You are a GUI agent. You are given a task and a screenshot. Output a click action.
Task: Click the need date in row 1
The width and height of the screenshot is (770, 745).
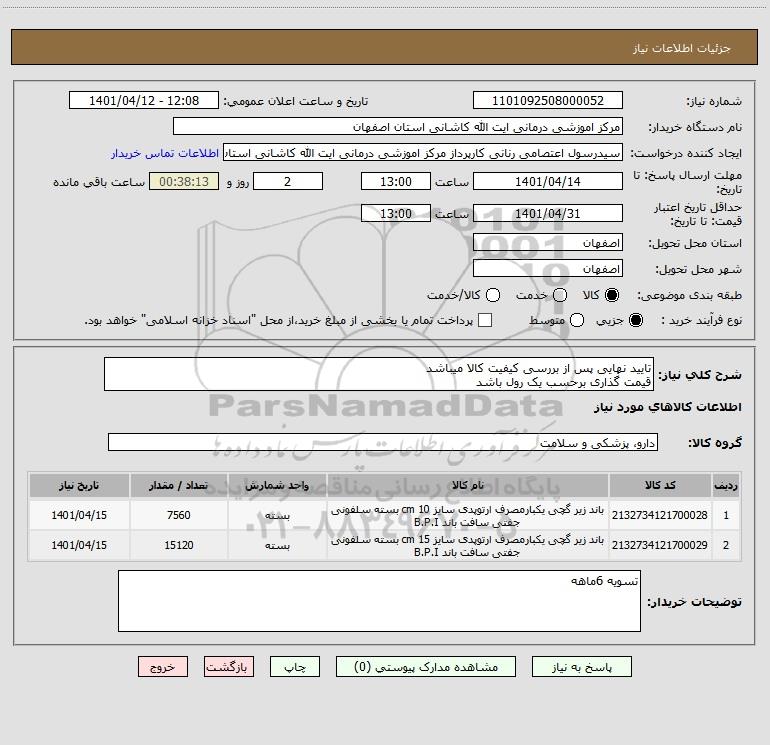point(79,515)
